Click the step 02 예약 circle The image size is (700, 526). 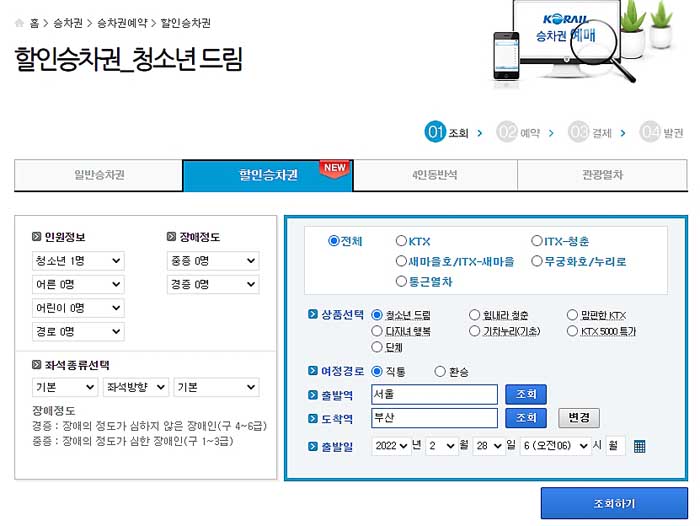(507, 132)
